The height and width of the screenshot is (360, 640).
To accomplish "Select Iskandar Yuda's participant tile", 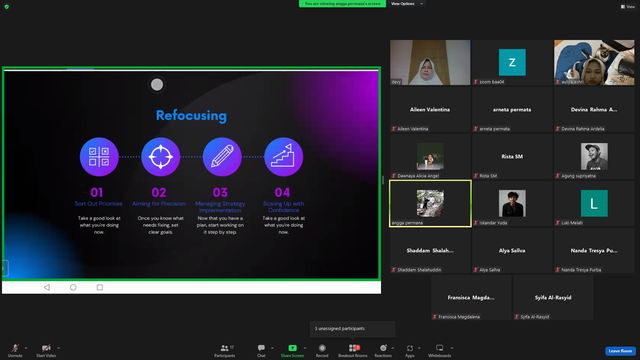I will 512,203.
